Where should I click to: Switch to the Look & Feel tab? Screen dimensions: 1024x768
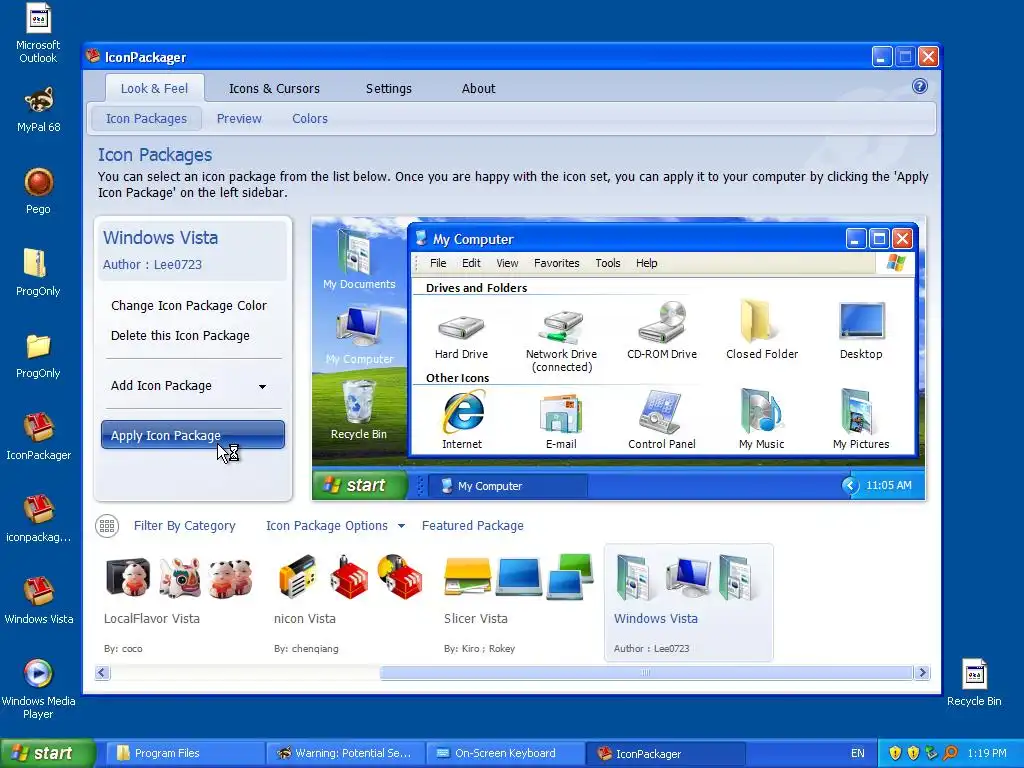click(x=154, y=88)
